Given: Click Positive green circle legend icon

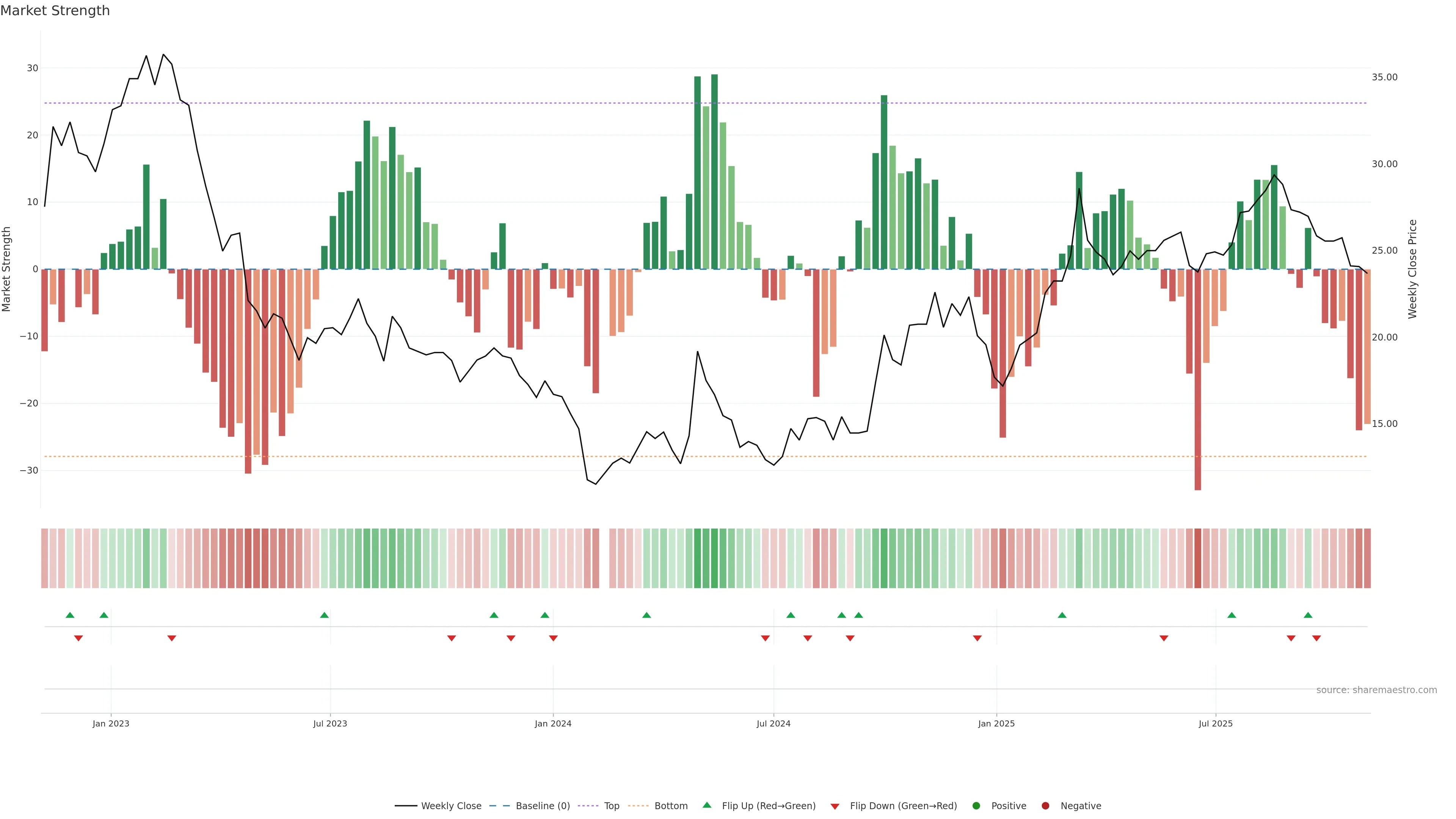Looking at the screenshot, I should (976, 806).
